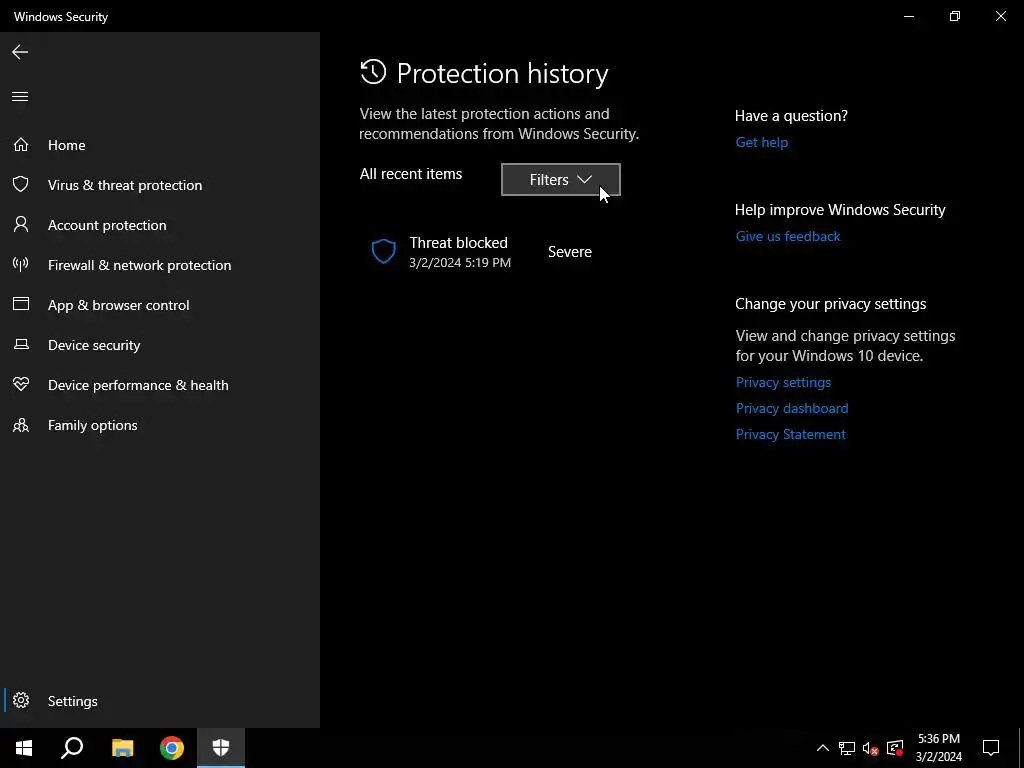Minimize the Windows Security window
Screen dimensions: 1024x768
(908, 16)
